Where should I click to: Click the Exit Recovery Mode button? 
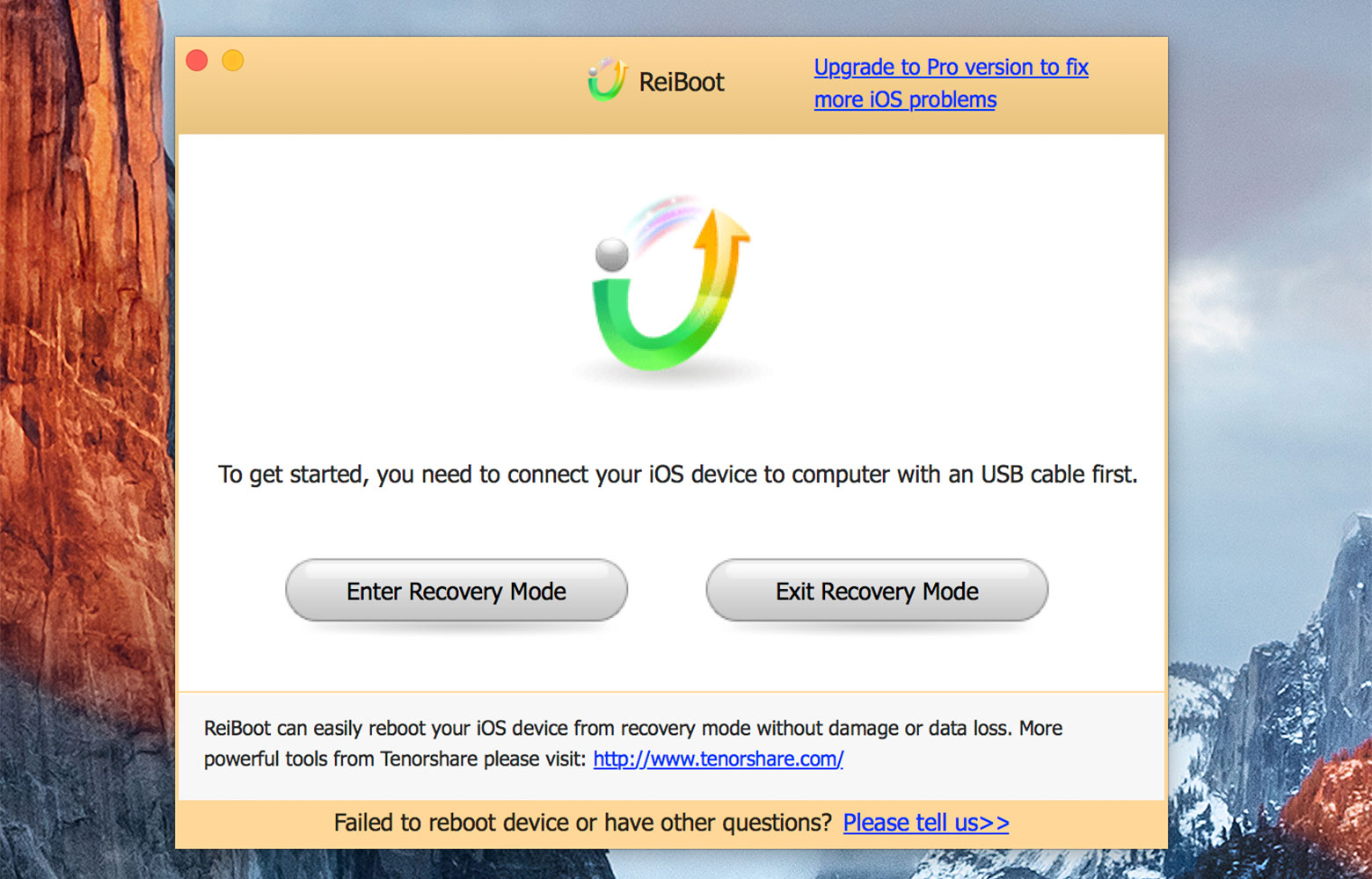tap(877, 591)
